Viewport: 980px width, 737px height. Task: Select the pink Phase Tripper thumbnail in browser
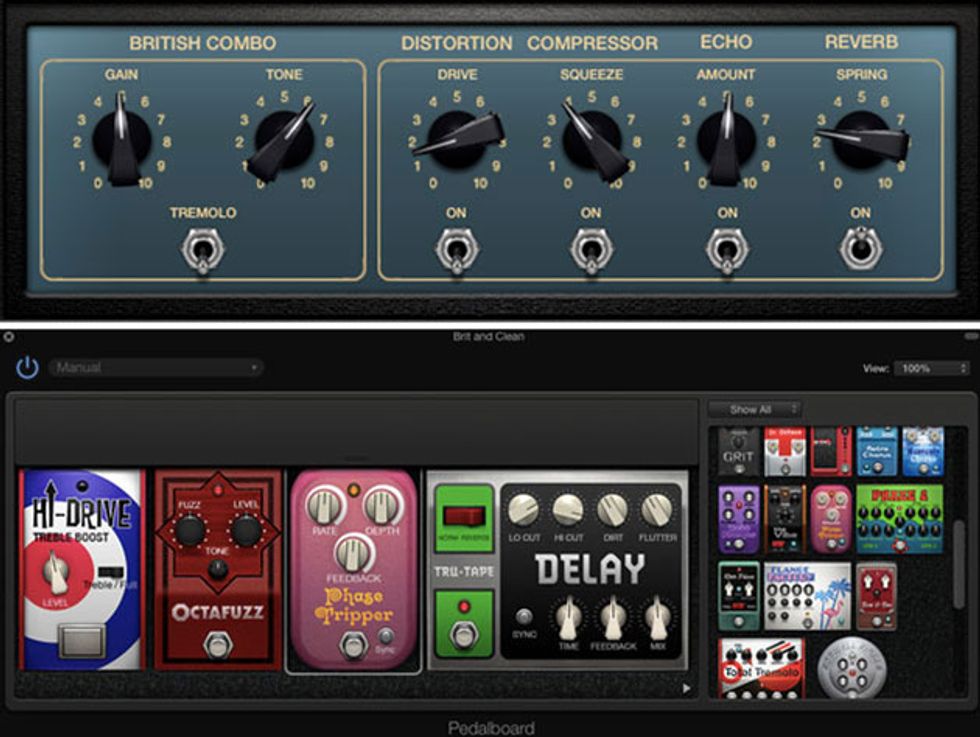(831, 519)
